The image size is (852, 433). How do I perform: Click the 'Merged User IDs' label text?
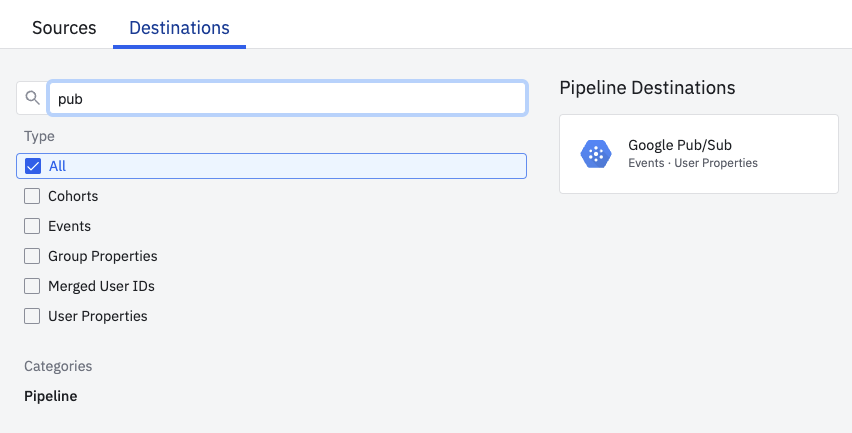tap(101, 286)
